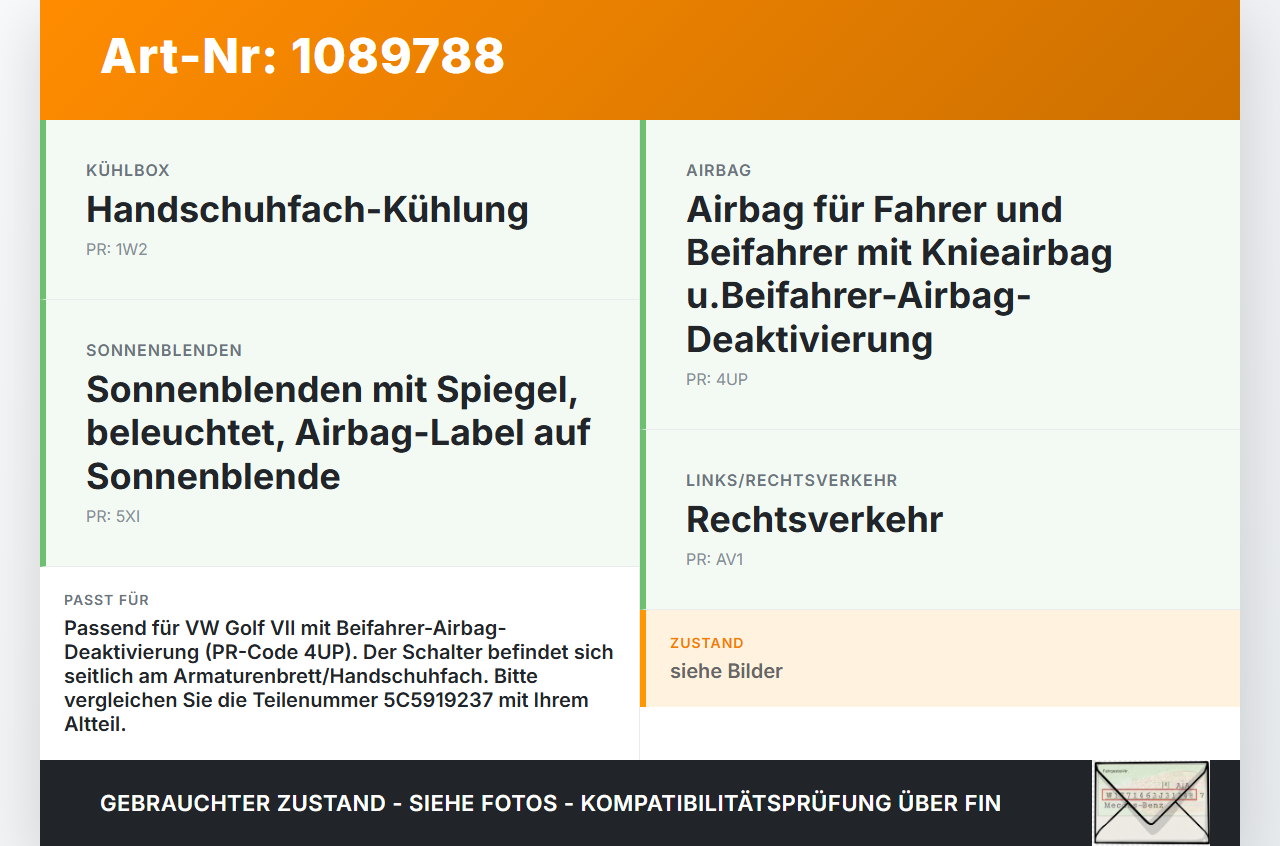Click the siehe Bilder condition text
Screen dimensions: 1280x846
pos(727,671)
